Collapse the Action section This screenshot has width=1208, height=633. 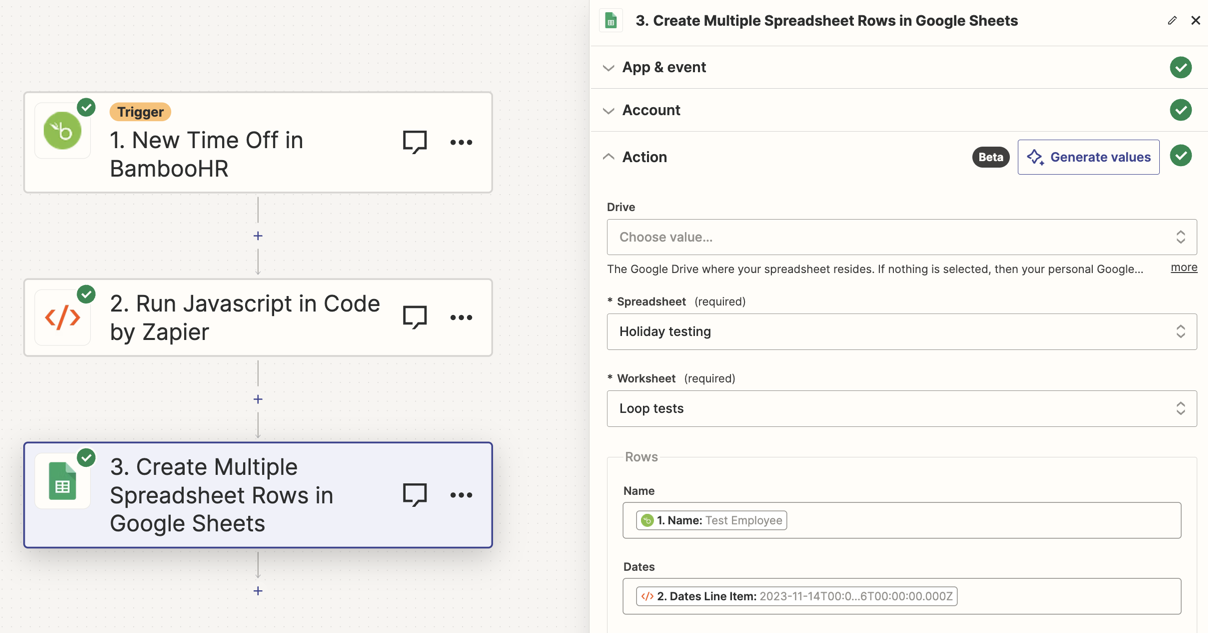tap(608, 157)
